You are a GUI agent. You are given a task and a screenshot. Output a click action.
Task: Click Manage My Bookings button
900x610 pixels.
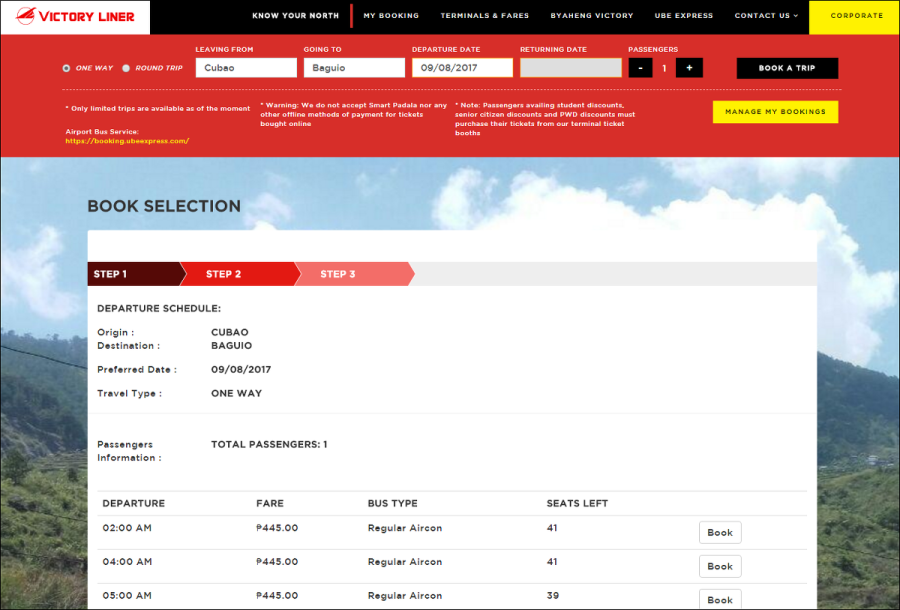coord(775,112)
